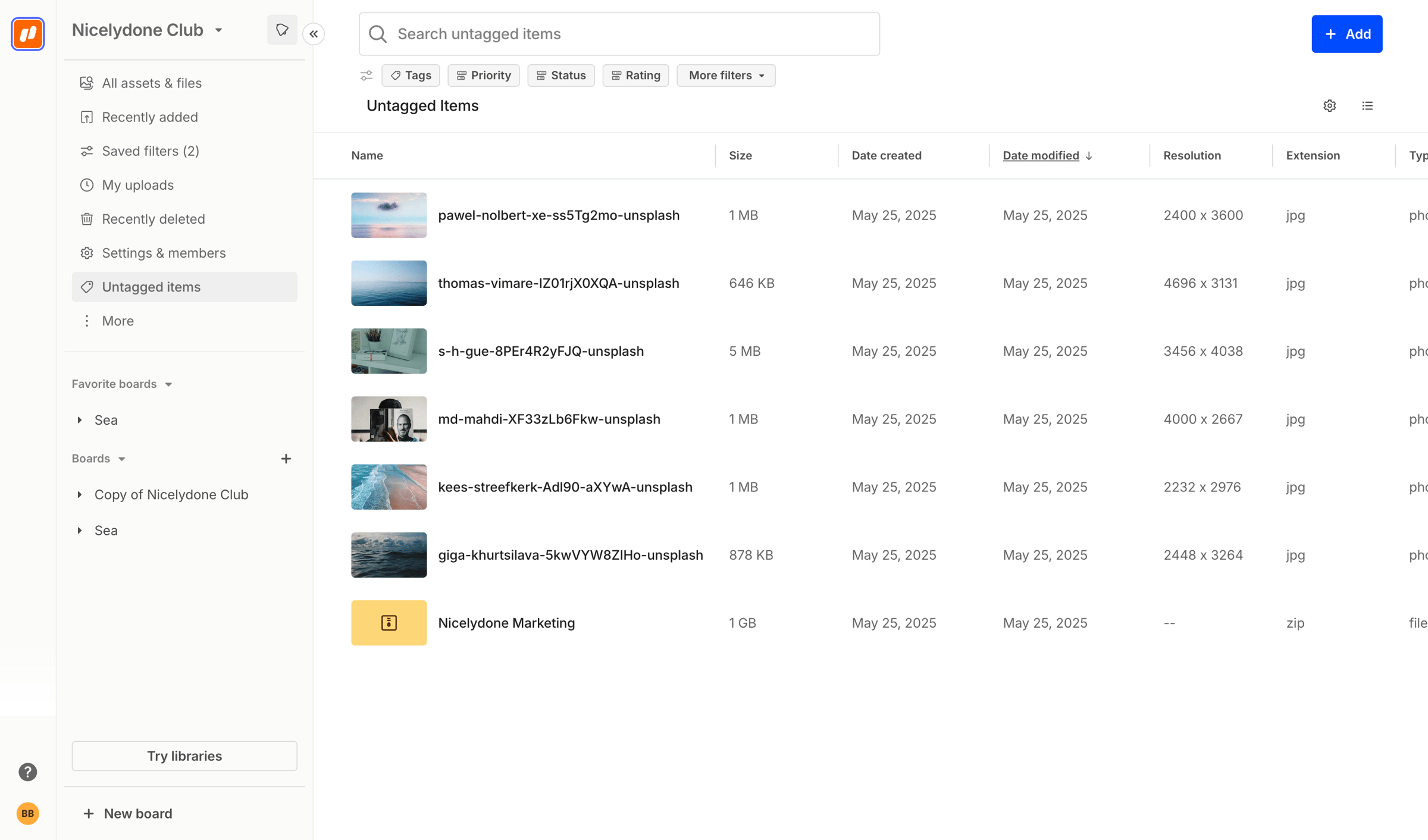Open the s-h-gue thumbnail
Image resolution: width=1428 pixels, height=840 pixels.
389,351
